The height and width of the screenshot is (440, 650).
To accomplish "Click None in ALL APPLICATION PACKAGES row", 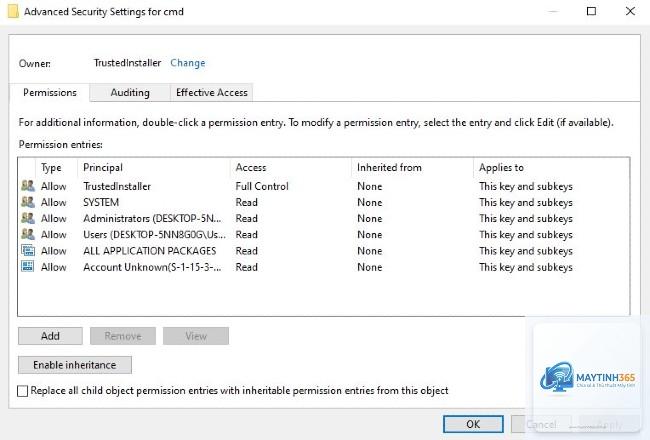I will point(370,251).
